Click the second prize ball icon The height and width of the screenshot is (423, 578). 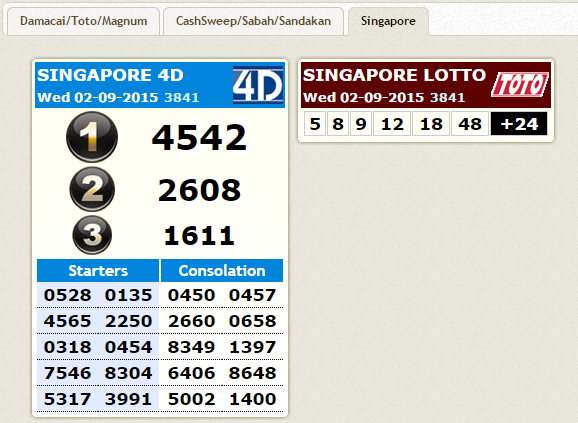pyautogui.click(x=92, y=189)
